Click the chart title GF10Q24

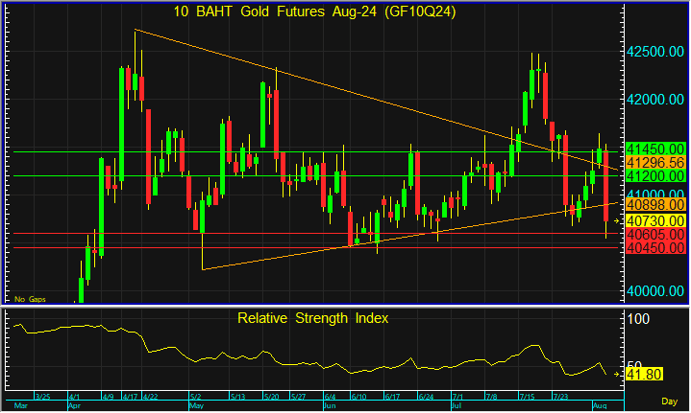(x=313, y=11)
